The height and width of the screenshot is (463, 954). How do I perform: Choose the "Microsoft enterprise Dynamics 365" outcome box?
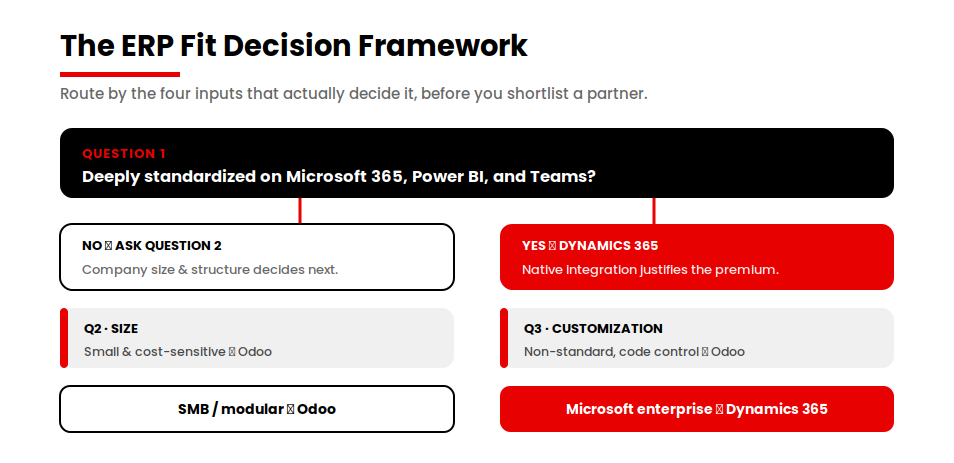[697, 409]
